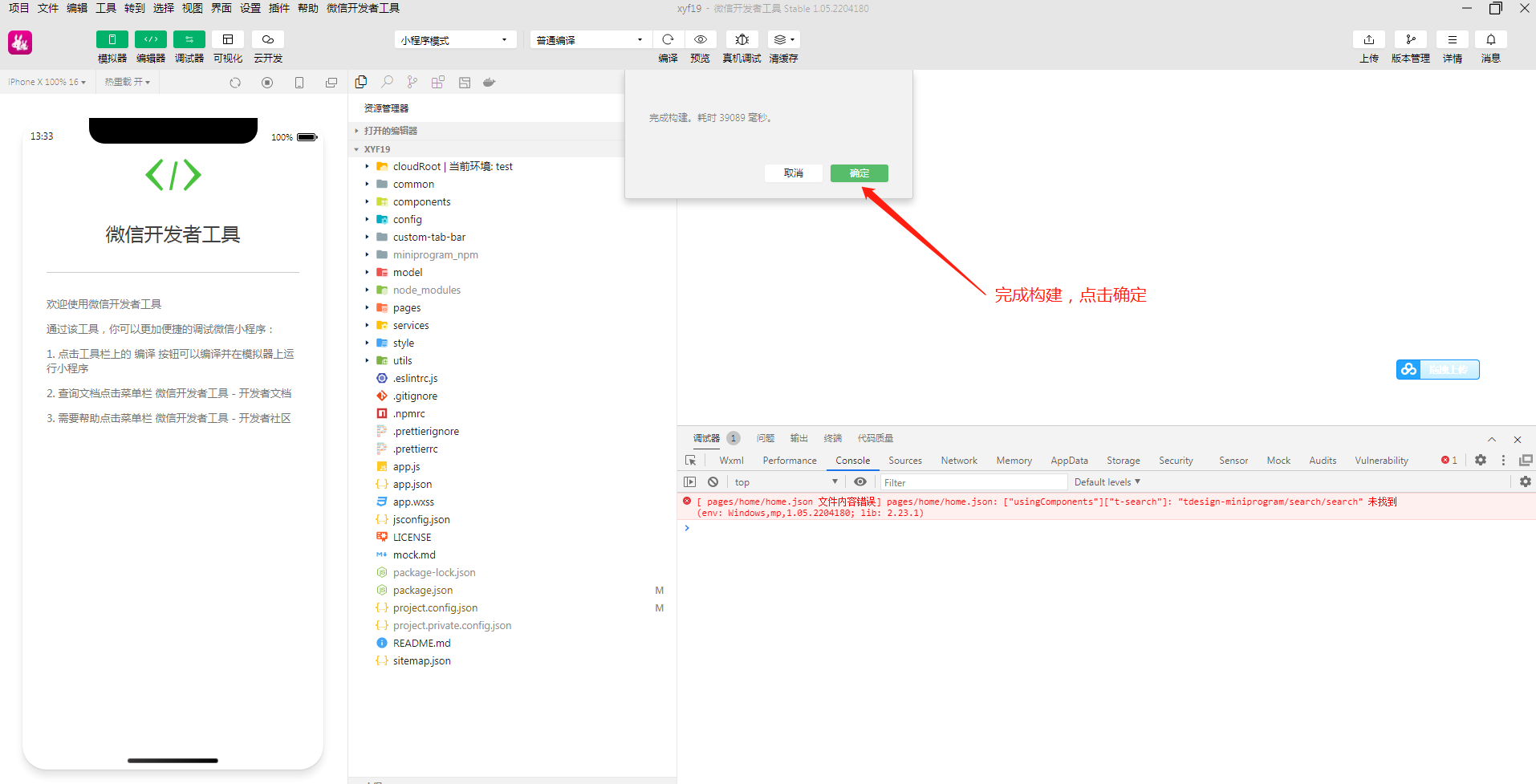
Task: Open the 终端 terminal tab
Action: (833, 438)
